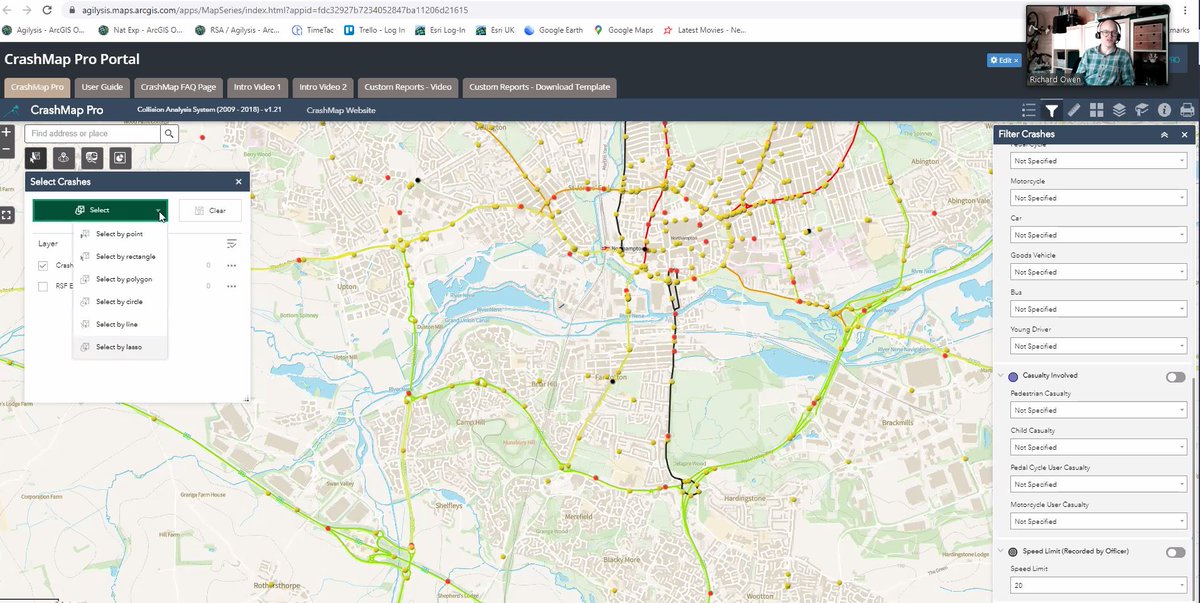This screenshot has height=603, width=1200.
Task: Click the green Select button
Action: point(99,210)
